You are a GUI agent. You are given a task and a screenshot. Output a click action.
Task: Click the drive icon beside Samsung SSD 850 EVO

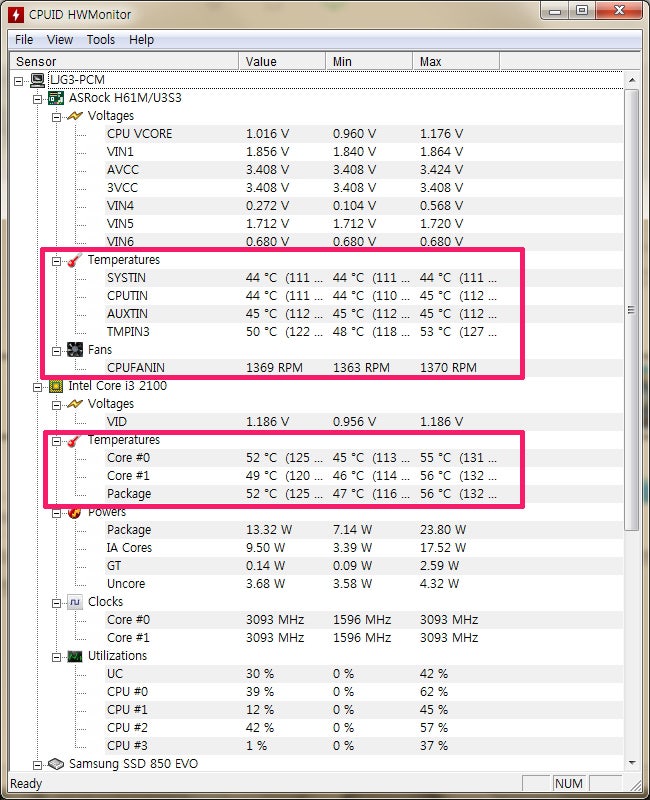click(56, 764)
